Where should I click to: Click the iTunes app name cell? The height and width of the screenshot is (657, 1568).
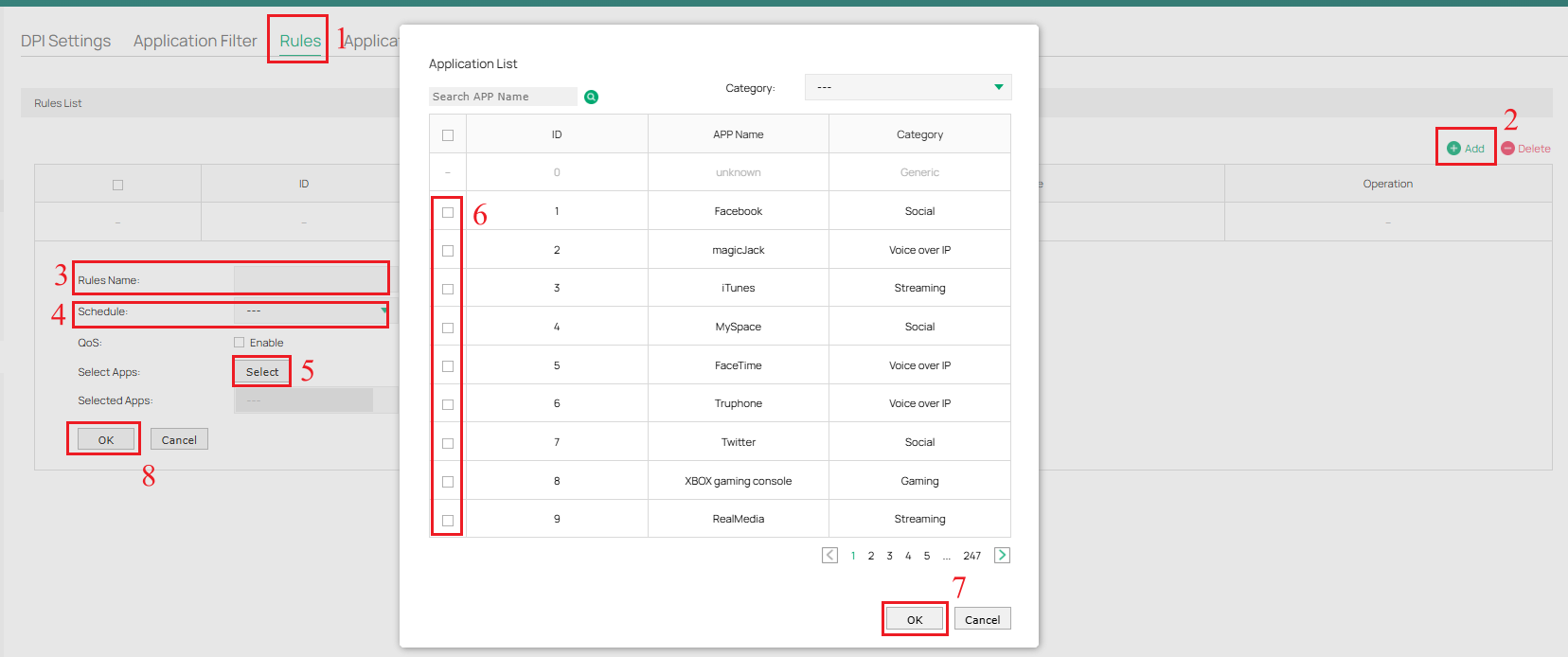point(739,288)
